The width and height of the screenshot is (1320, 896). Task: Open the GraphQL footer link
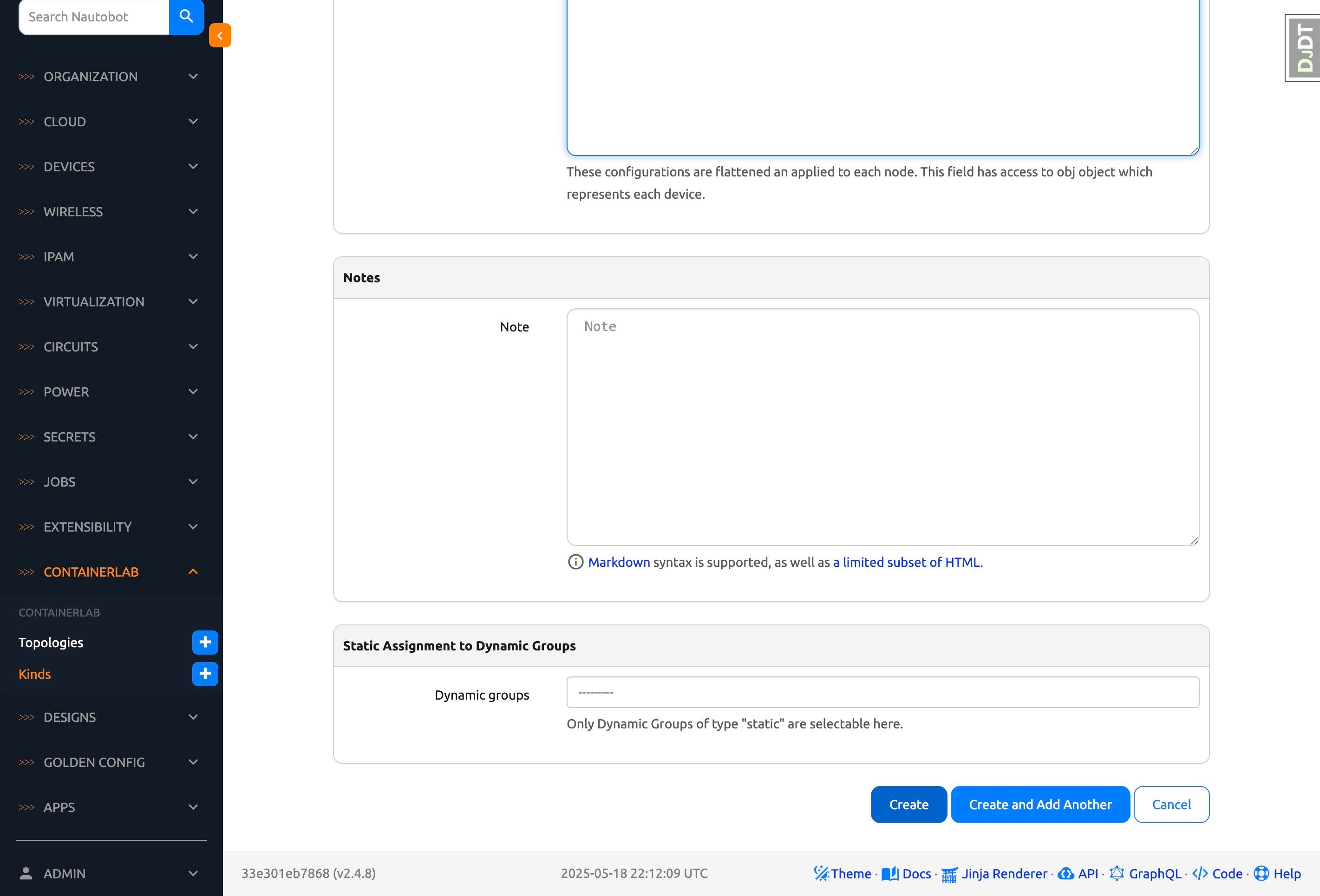(1146, 873)
